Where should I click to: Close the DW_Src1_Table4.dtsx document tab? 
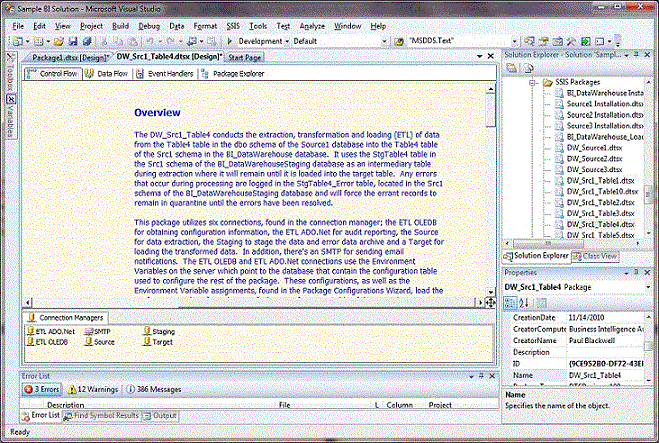(490, 56)
